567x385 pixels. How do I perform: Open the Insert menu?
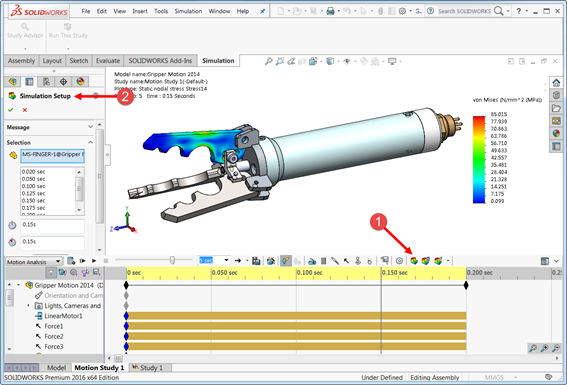tap(140, 11)
